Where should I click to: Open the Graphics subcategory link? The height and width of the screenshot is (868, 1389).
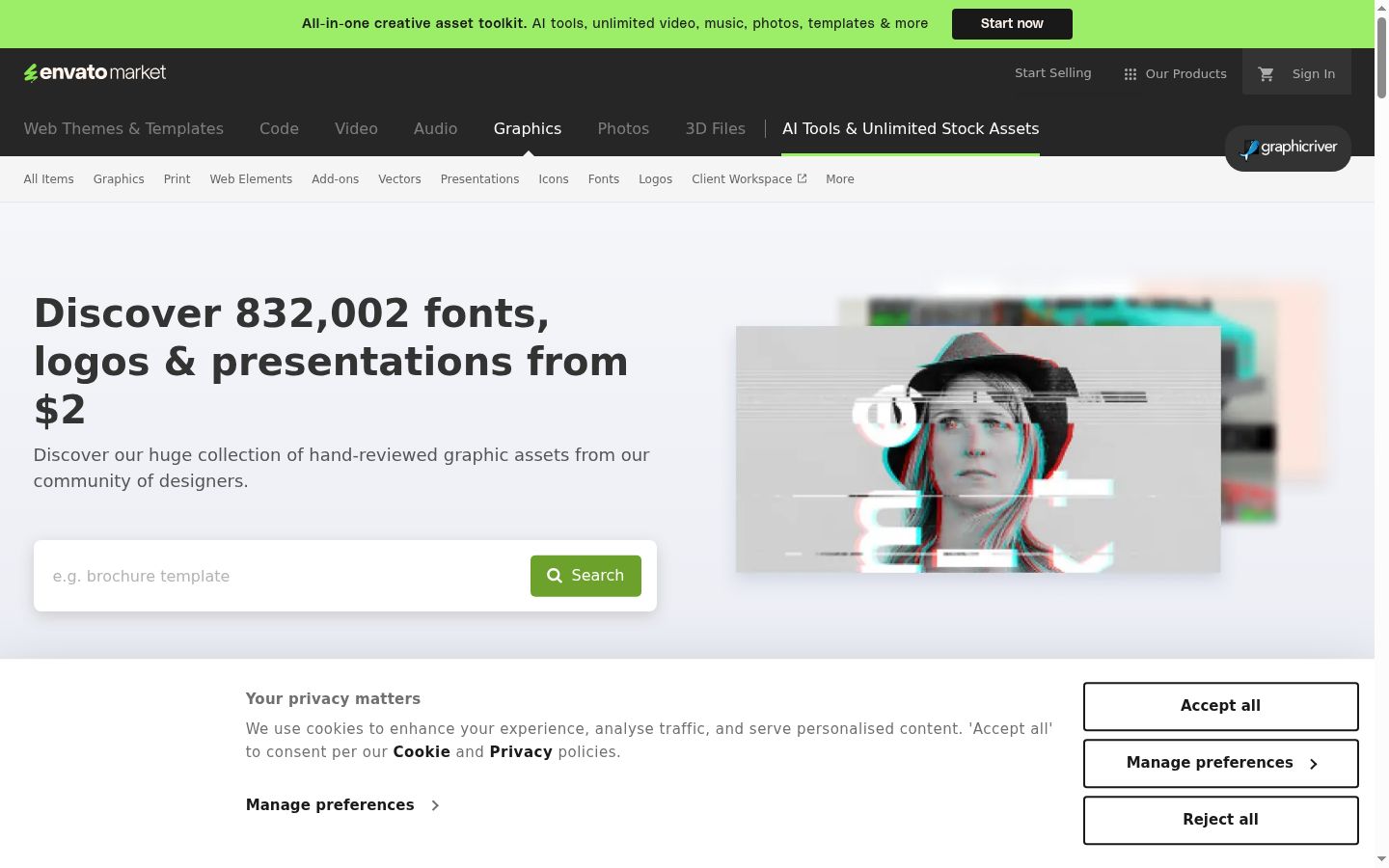pyautogui.click(x=119, y=179)
